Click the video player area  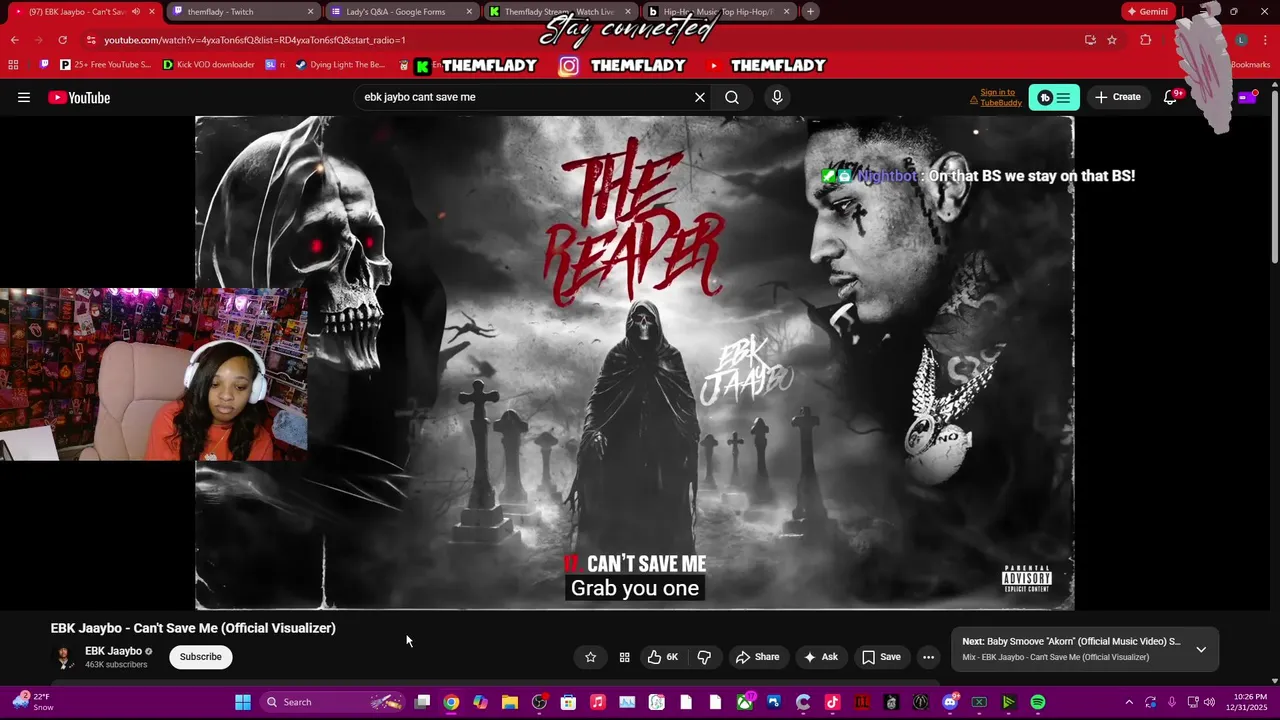634,362
